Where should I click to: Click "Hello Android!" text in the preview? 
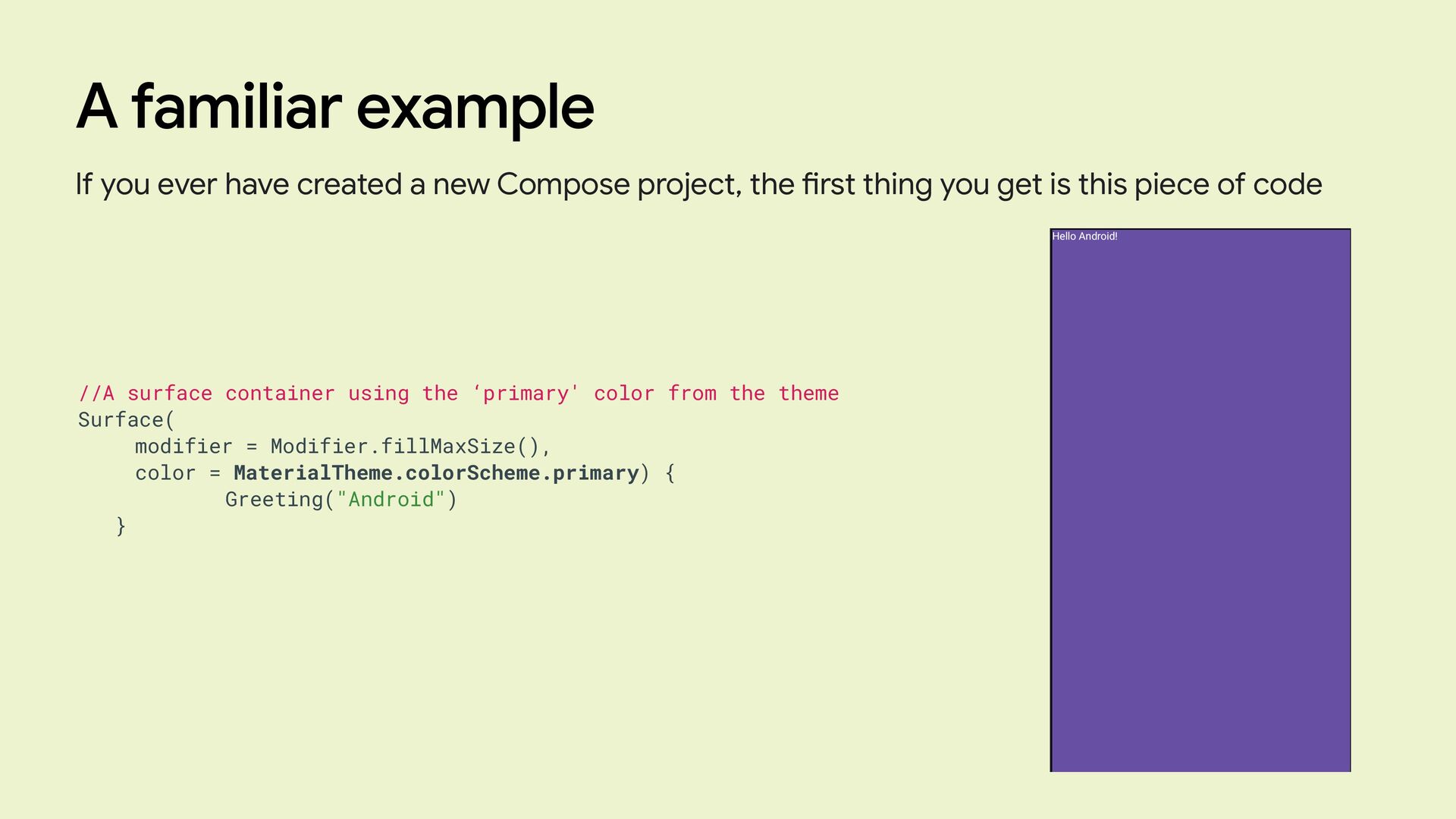tap(1084, 237)
